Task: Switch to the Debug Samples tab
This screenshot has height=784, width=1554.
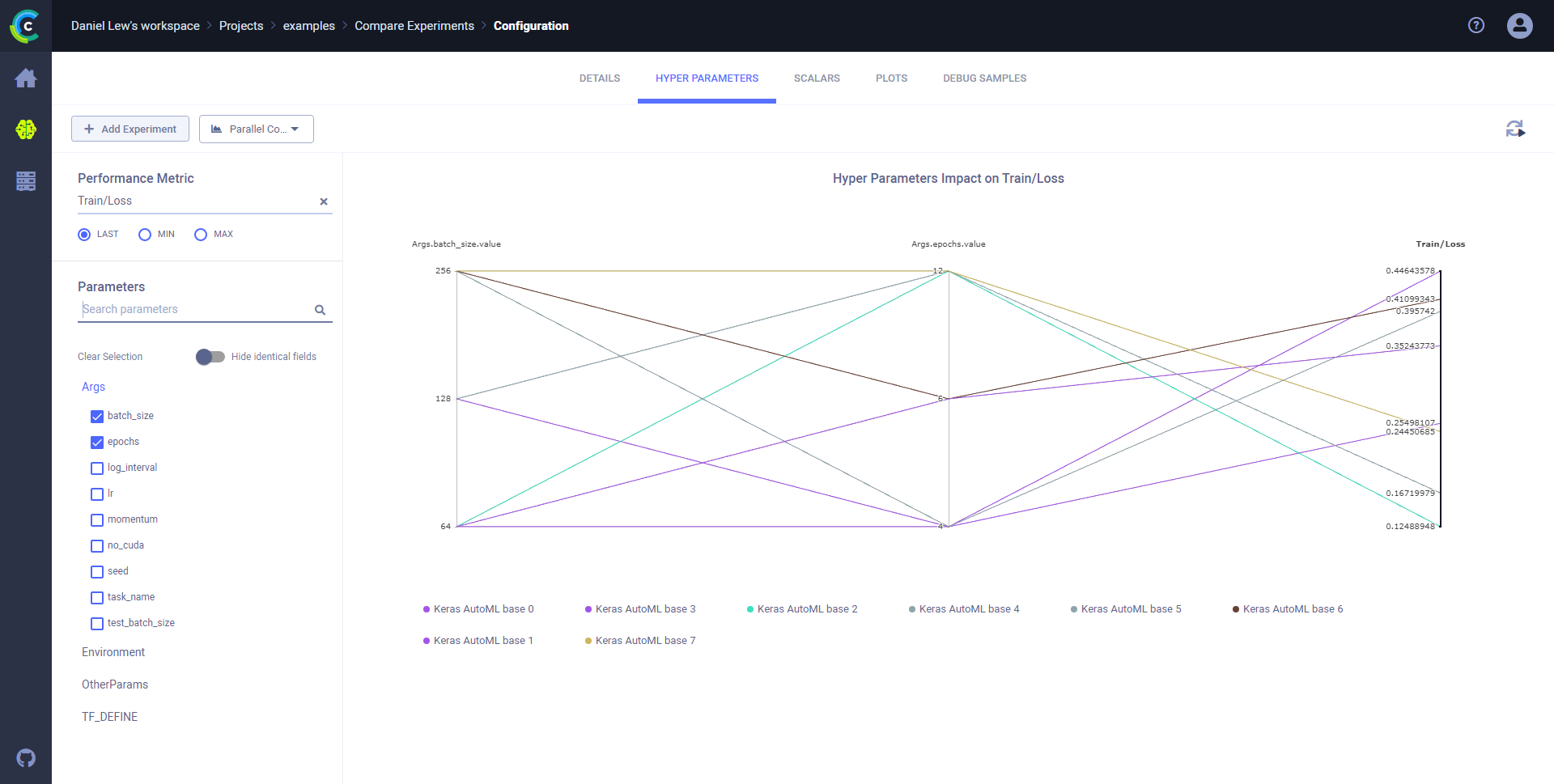Action: coord(984,78)
